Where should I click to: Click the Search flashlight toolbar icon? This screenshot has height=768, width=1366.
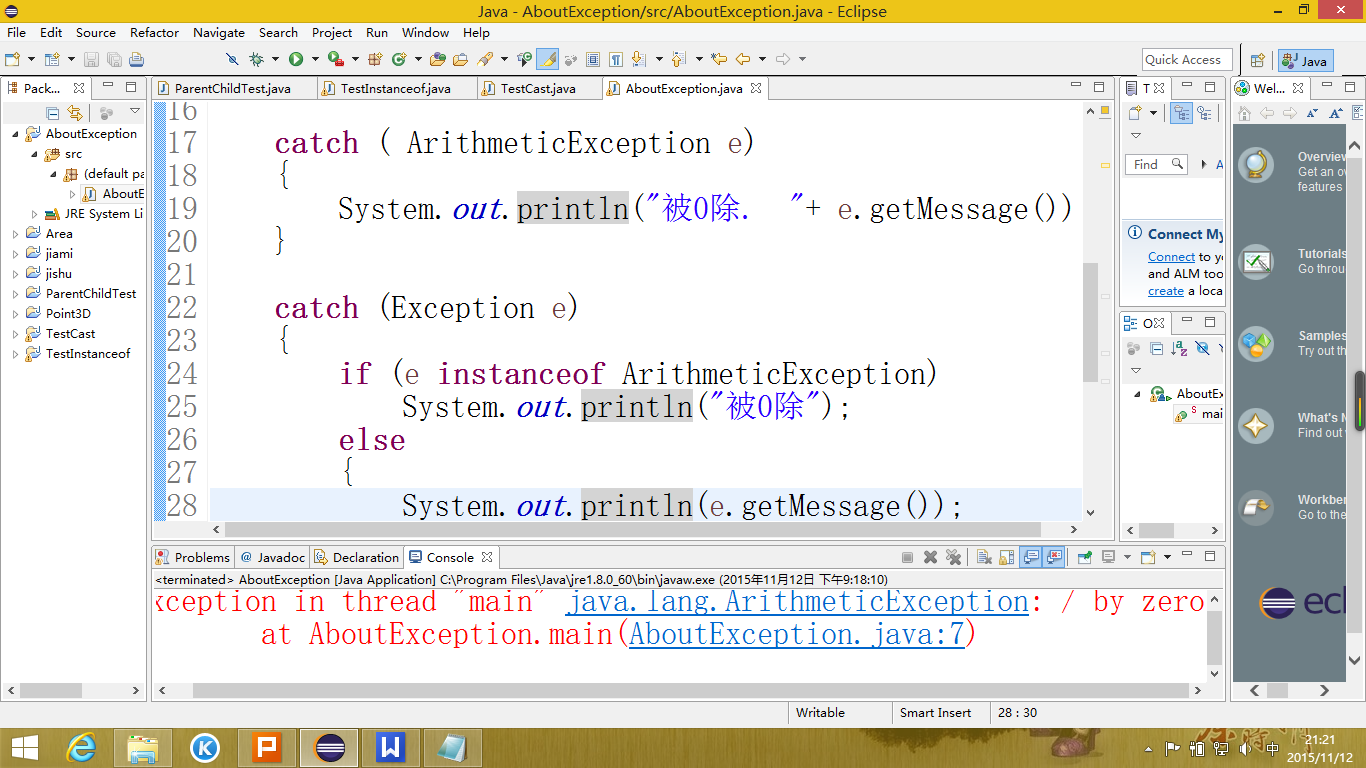[485, 59]
